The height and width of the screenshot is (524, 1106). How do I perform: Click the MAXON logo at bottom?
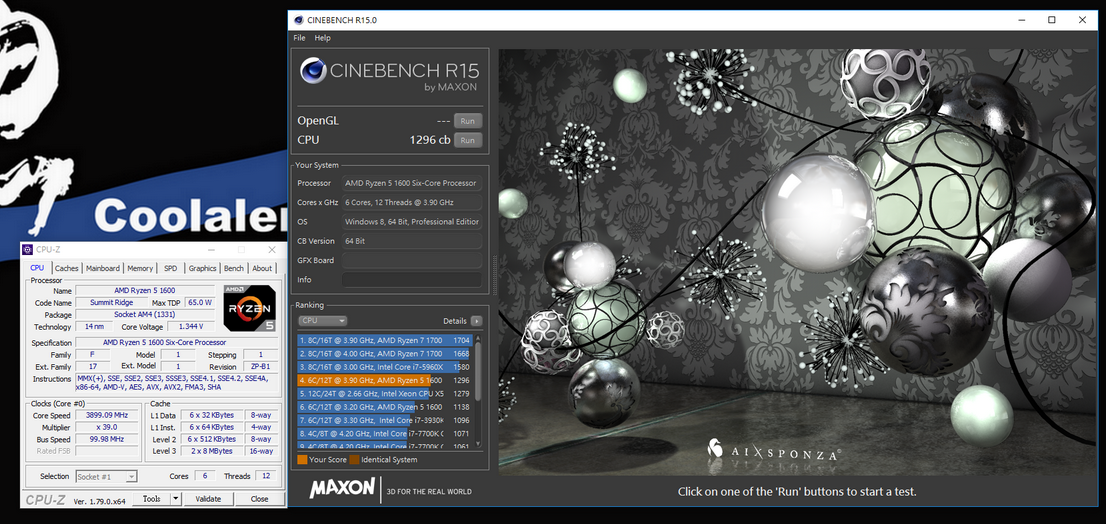click(342, 488)
